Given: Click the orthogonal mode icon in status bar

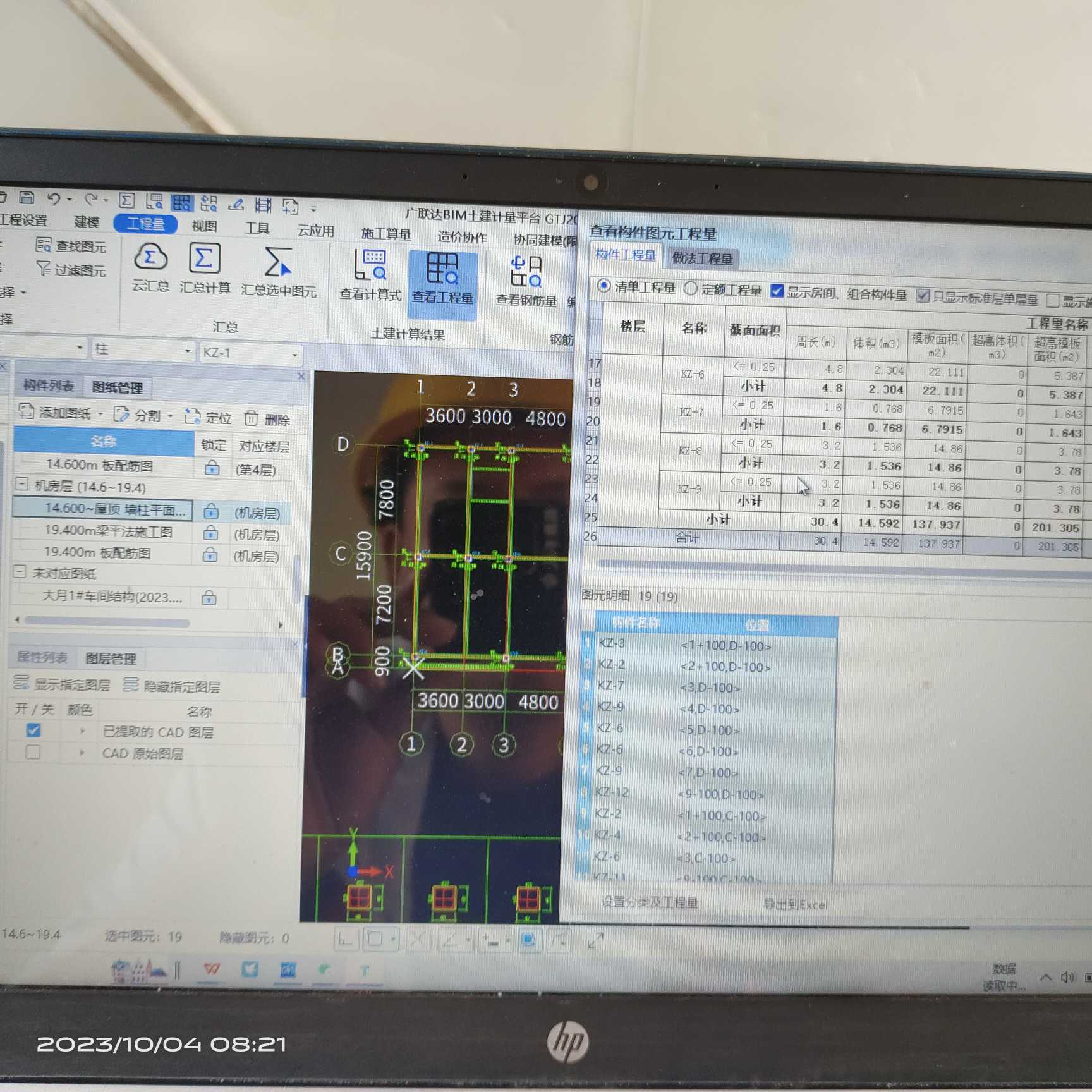Looking at the screenshot, I should pos(345,939).
